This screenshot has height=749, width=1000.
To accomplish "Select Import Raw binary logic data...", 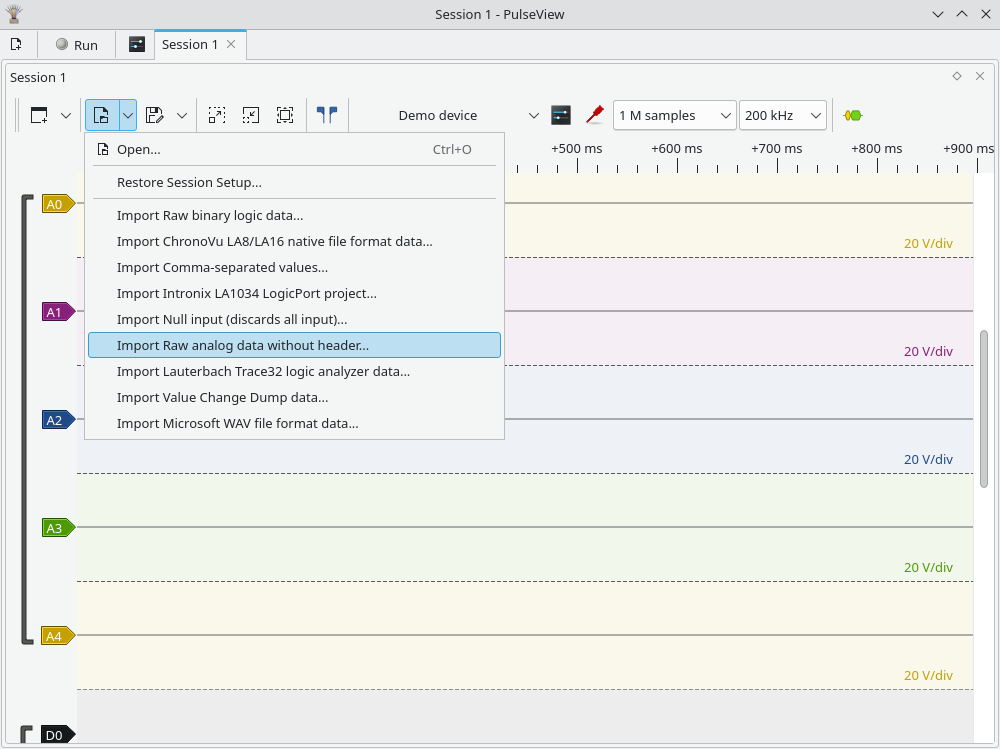I will pyautogui.click(x=294, y=216).
